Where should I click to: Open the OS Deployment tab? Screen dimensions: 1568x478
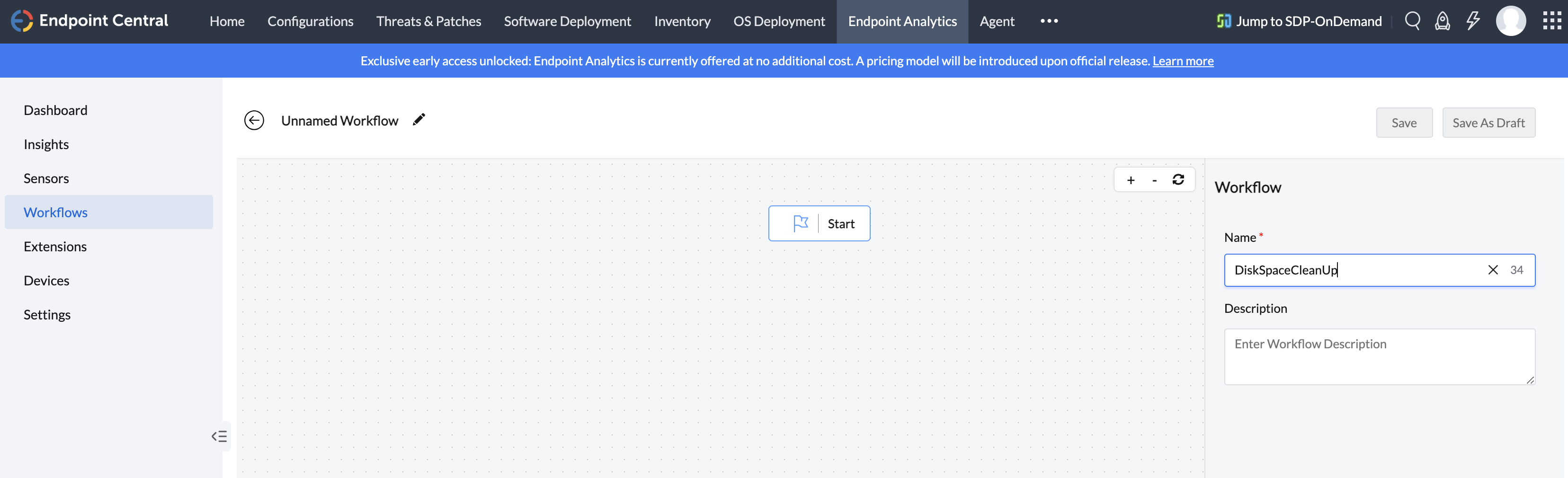click(779, 21)
